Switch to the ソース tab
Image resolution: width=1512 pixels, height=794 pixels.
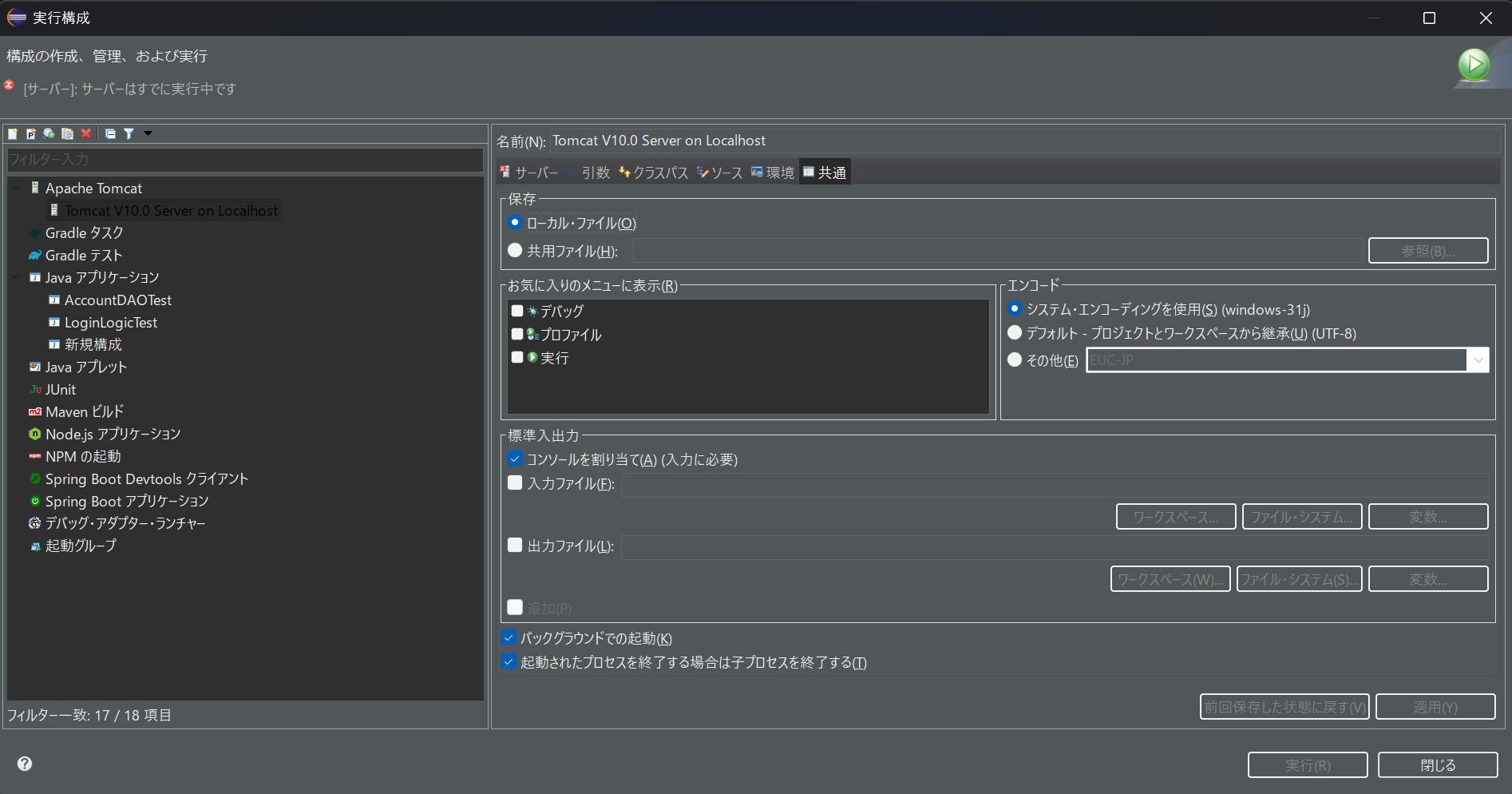[x=719, y=173]
